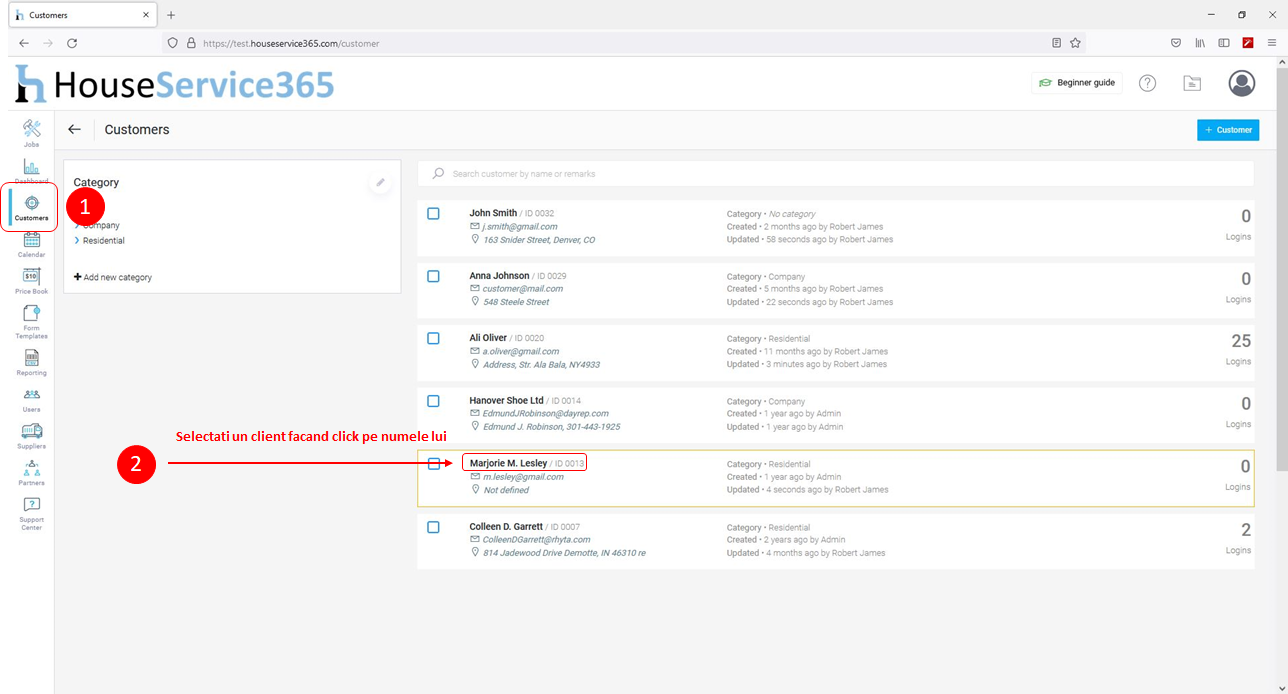The width and height of the screenshot is (1288, 694).
Task: Open the Suppliers sidebar item
Action: click(31, 436)
